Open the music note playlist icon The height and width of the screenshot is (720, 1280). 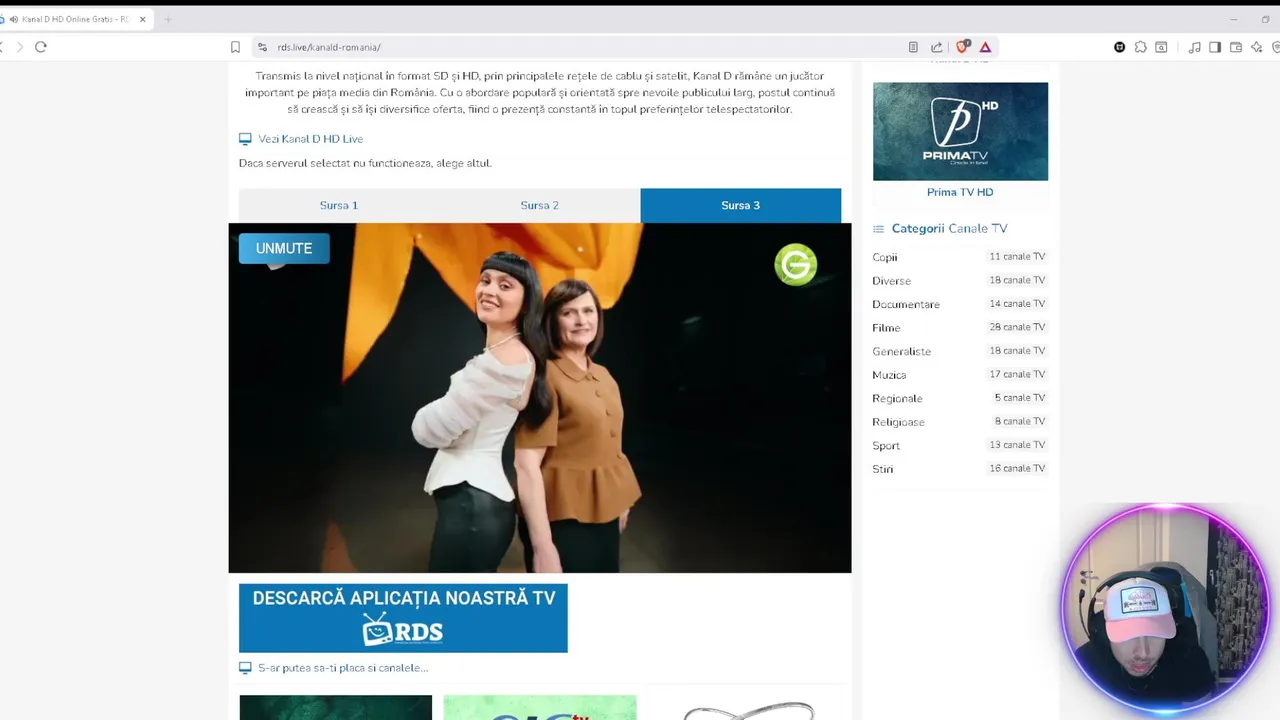click(x=1194, y=47)
